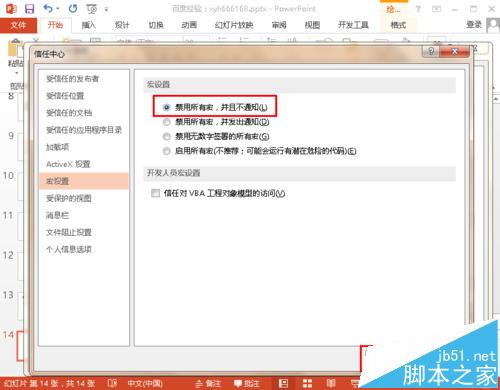Screen dimensions: 500x390
Task: Click the spell check icon in status bar
Action: (x=112, y=383)
